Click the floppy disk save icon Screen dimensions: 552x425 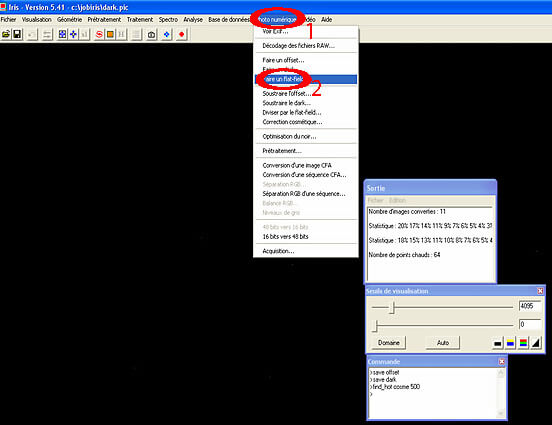17,35
